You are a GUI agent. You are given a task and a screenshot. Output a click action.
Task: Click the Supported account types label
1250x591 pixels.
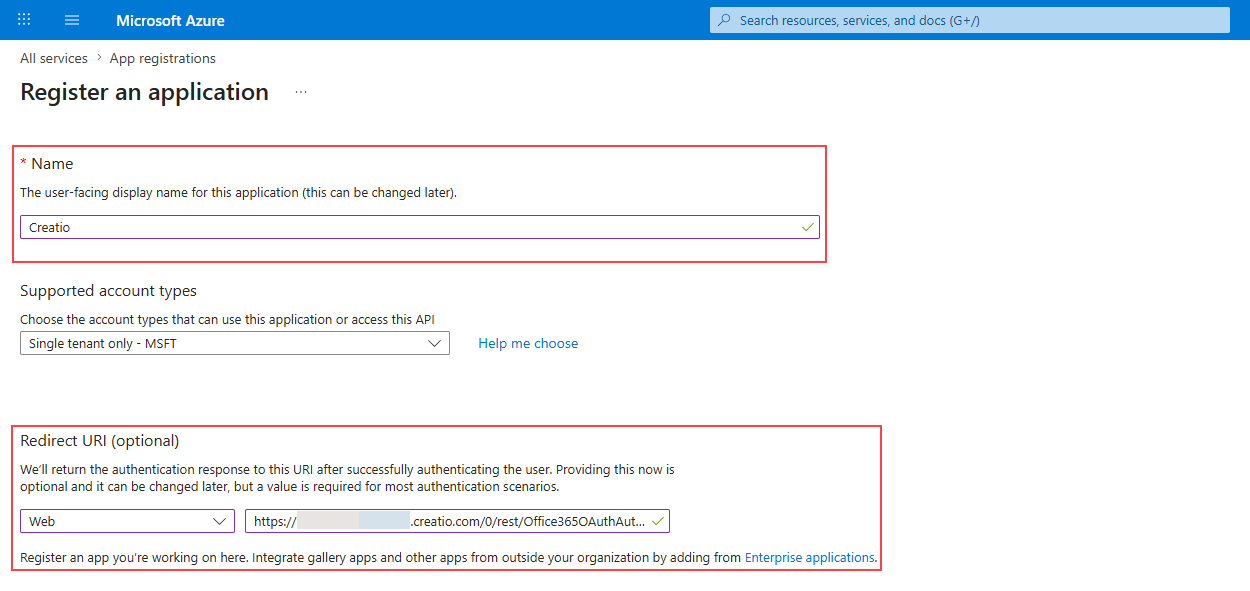pos(108,291)
